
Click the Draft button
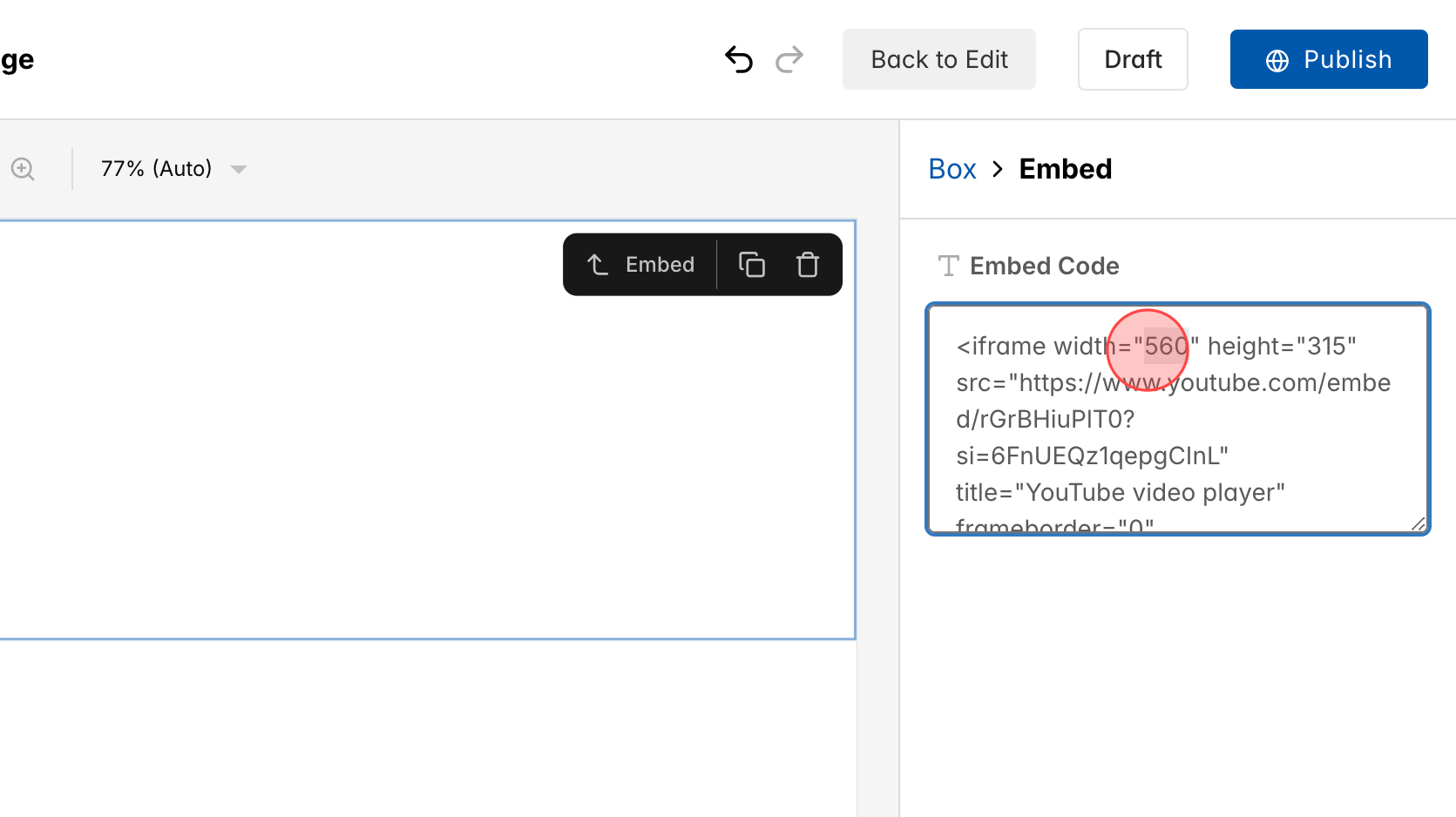tap(1133, 59)
